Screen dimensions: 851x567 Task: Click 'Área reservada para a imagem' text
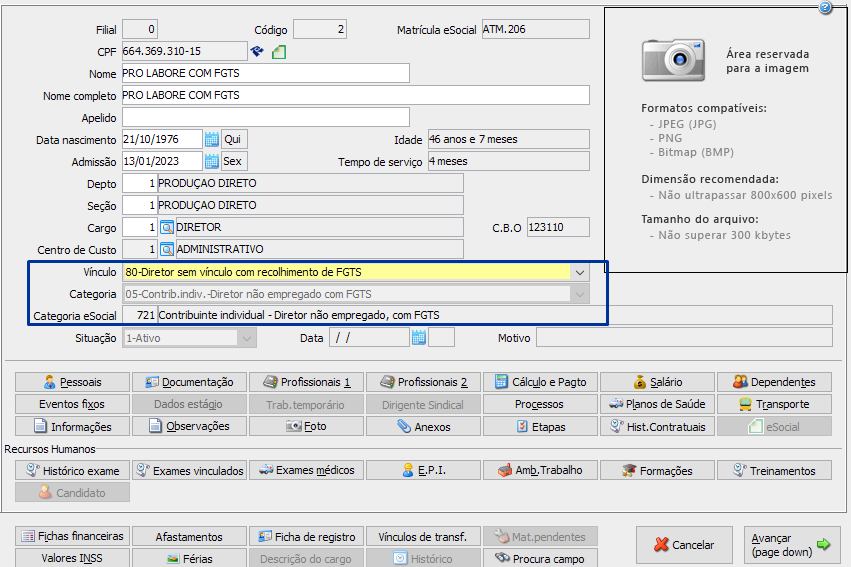[767, 61]
